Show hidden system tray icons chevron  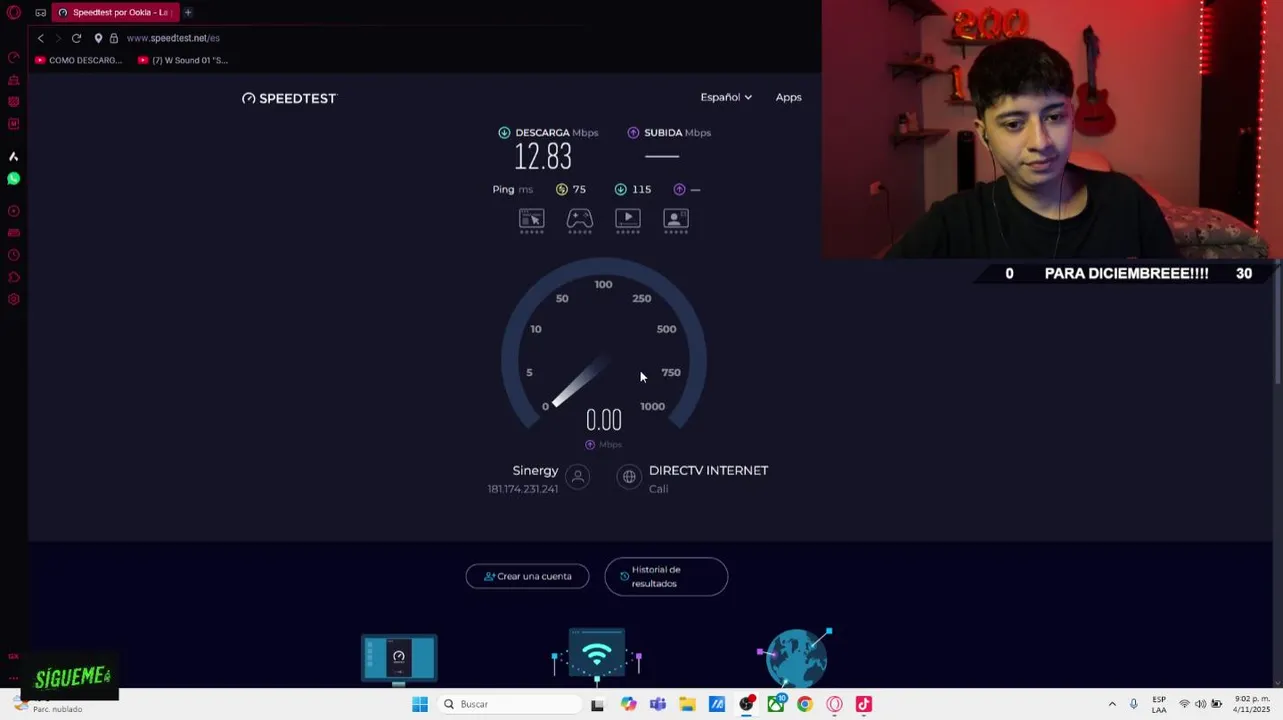[x=1112, y=704]
